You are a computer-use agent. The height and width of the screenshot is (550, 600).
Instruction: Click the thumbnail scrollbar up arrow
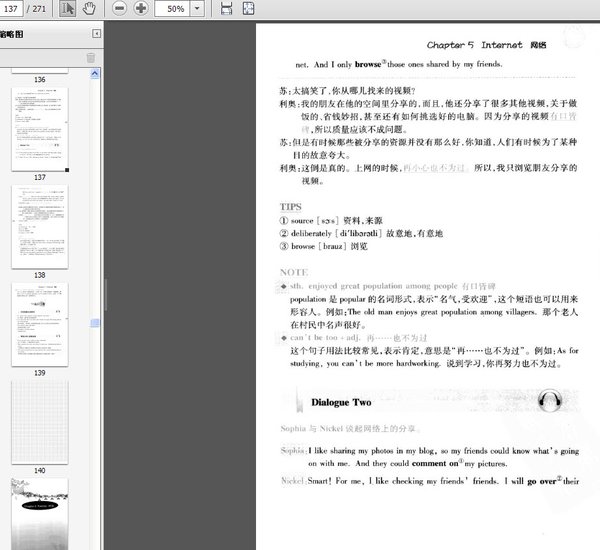95,73
